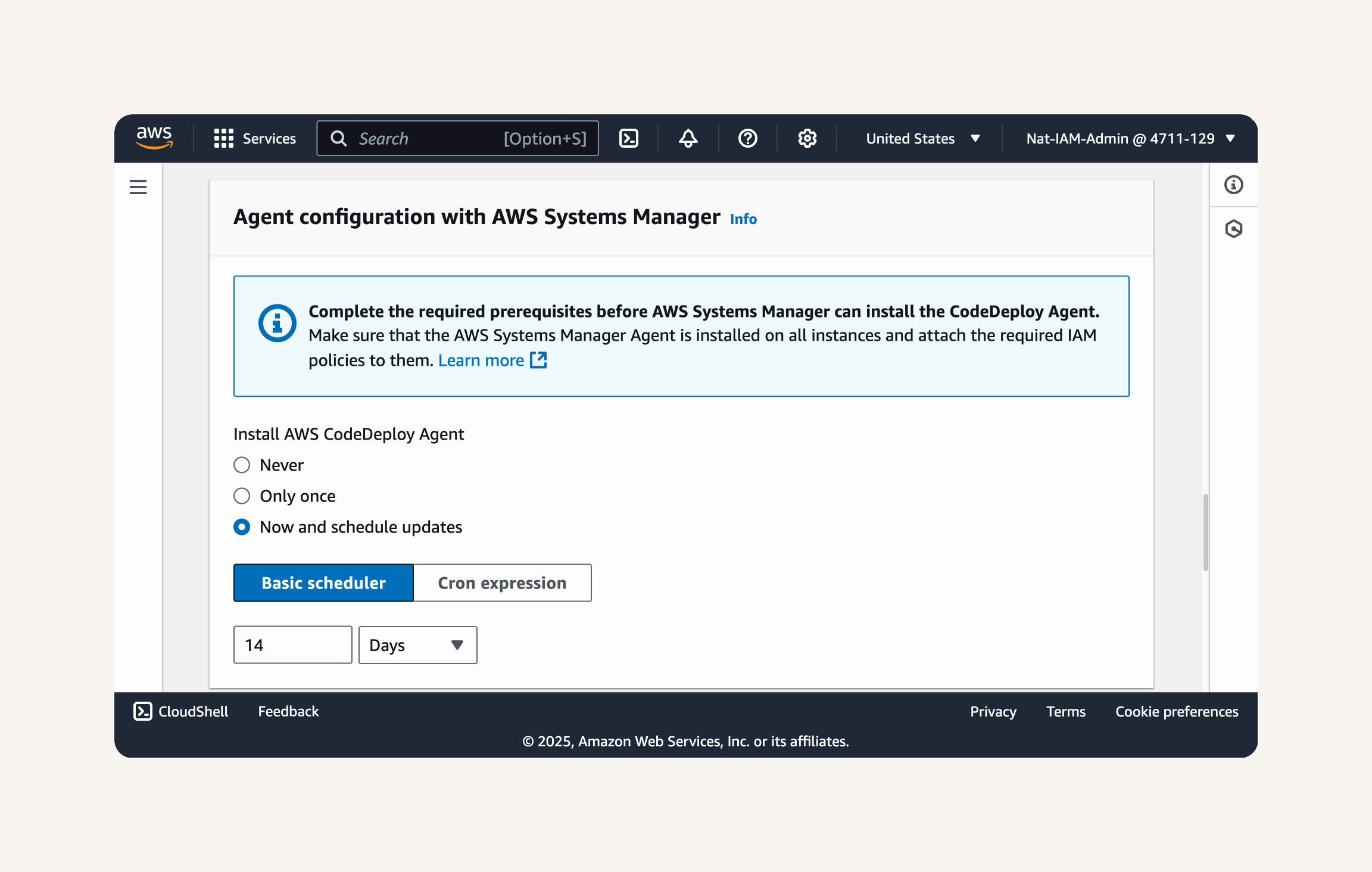
Task: Click the Install AWS CodeDeploy Agent label
Action: click(x=348, y=434)
